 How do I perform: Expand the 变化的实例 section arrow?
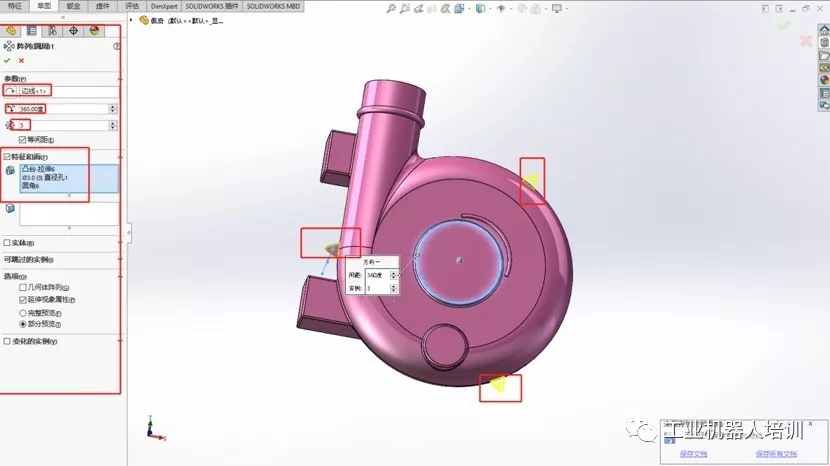click(x=120, y=342)
